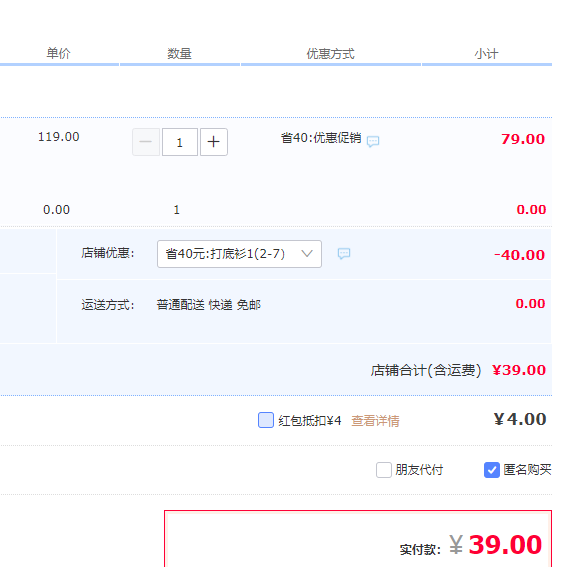This screenshot has width=569, height=567.
Task: Open the 店铺优惠 discount dropdown
Action: [x=239, y=254]
